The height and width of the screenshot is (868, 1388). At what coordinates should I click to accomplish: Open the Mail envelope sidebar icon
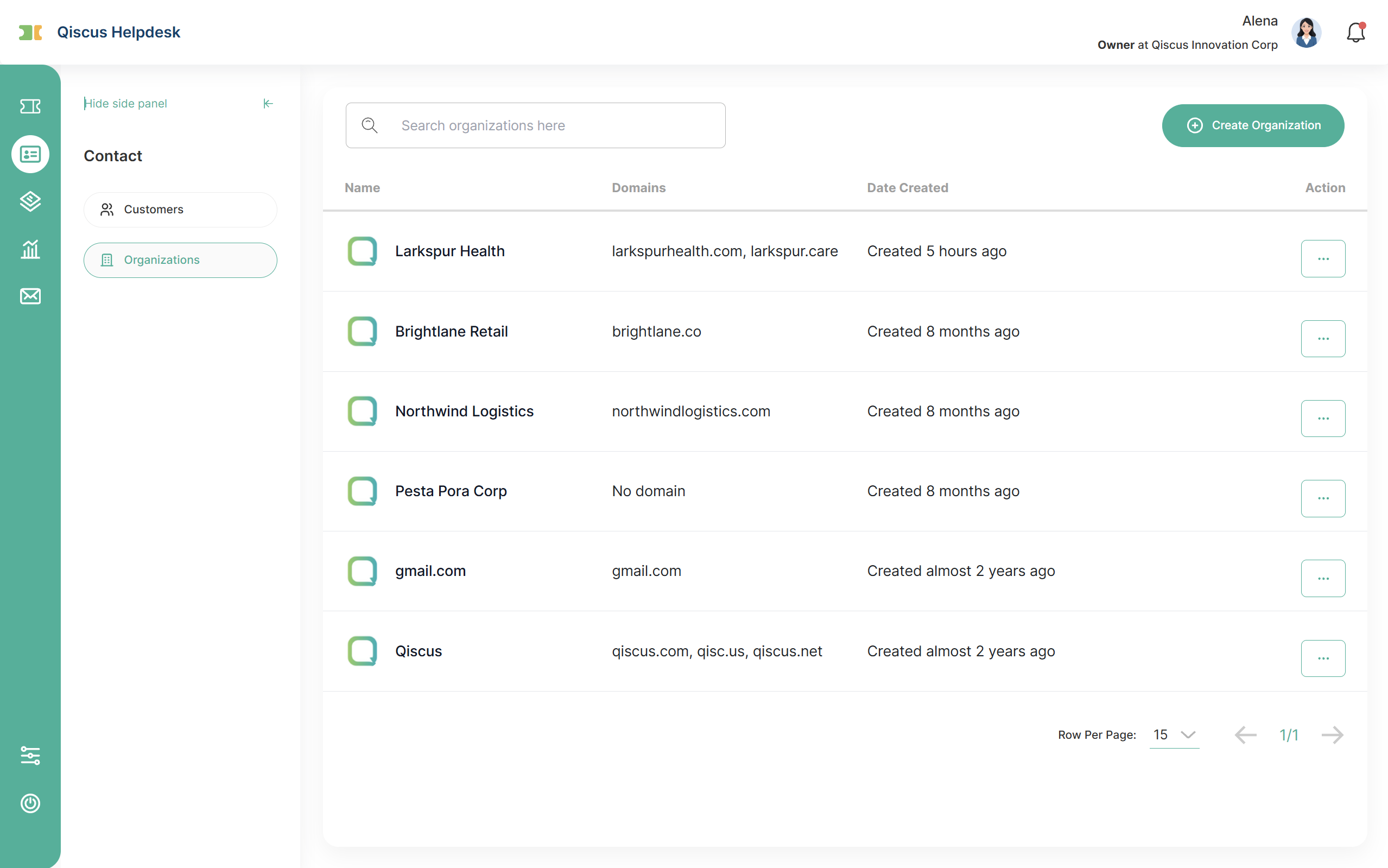30,296
